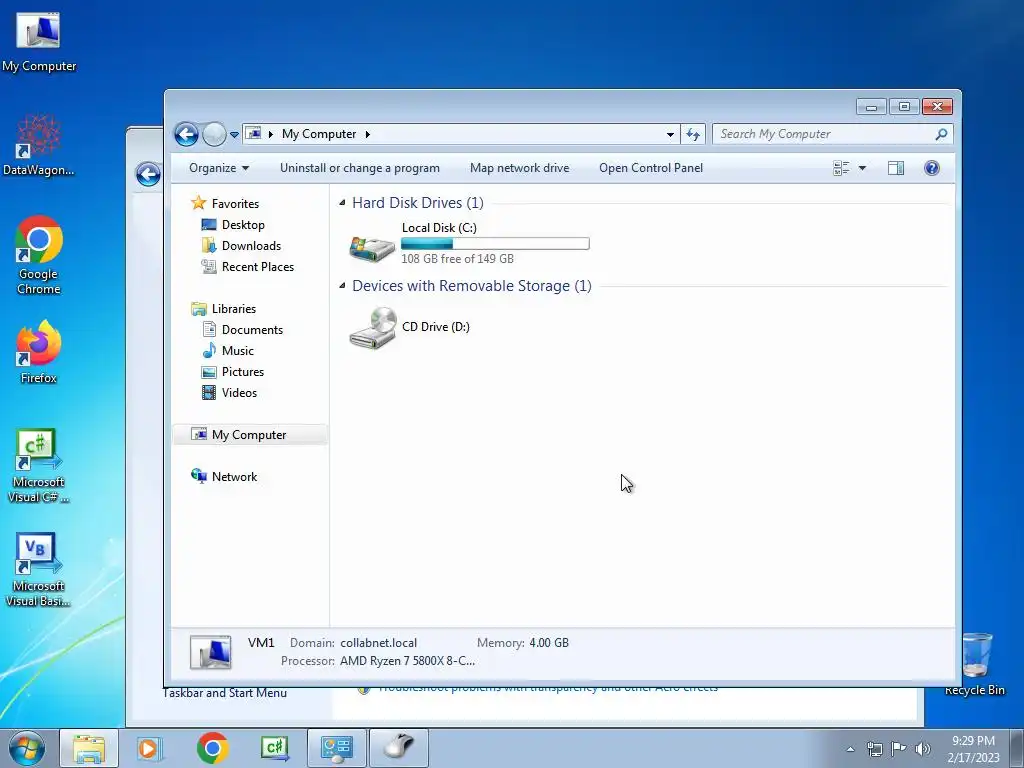
Task: Open Desktop in Favorites
Action: click(243, 225)
